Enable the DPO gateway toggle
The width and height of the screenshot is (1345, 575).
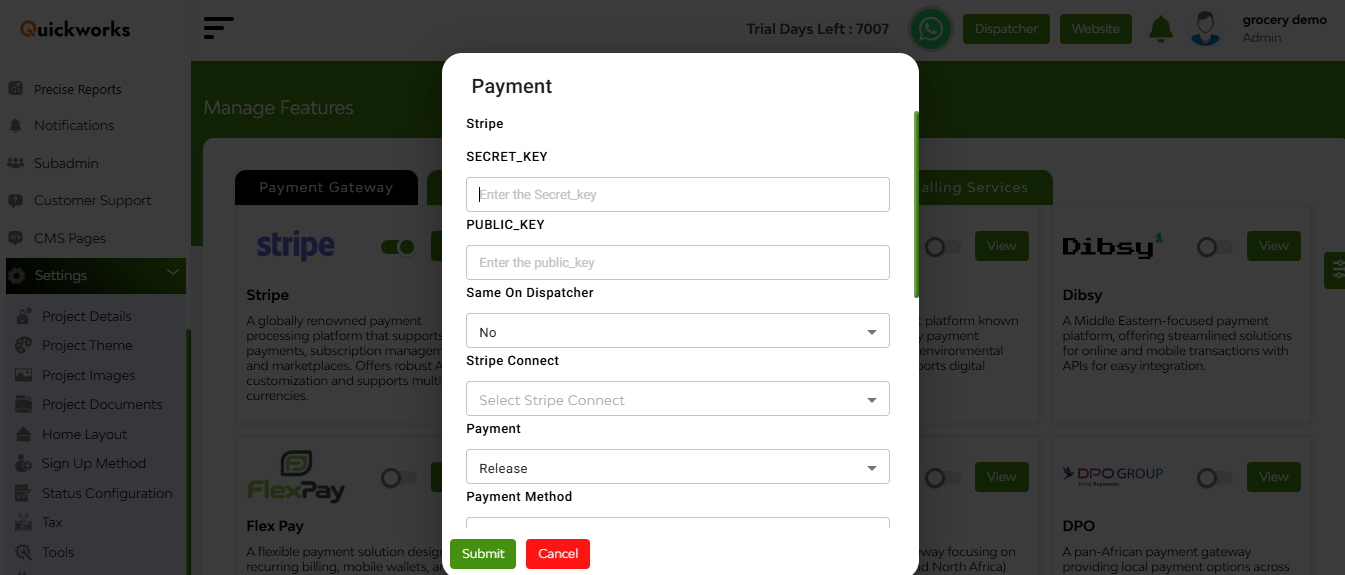pos(1214,478)
